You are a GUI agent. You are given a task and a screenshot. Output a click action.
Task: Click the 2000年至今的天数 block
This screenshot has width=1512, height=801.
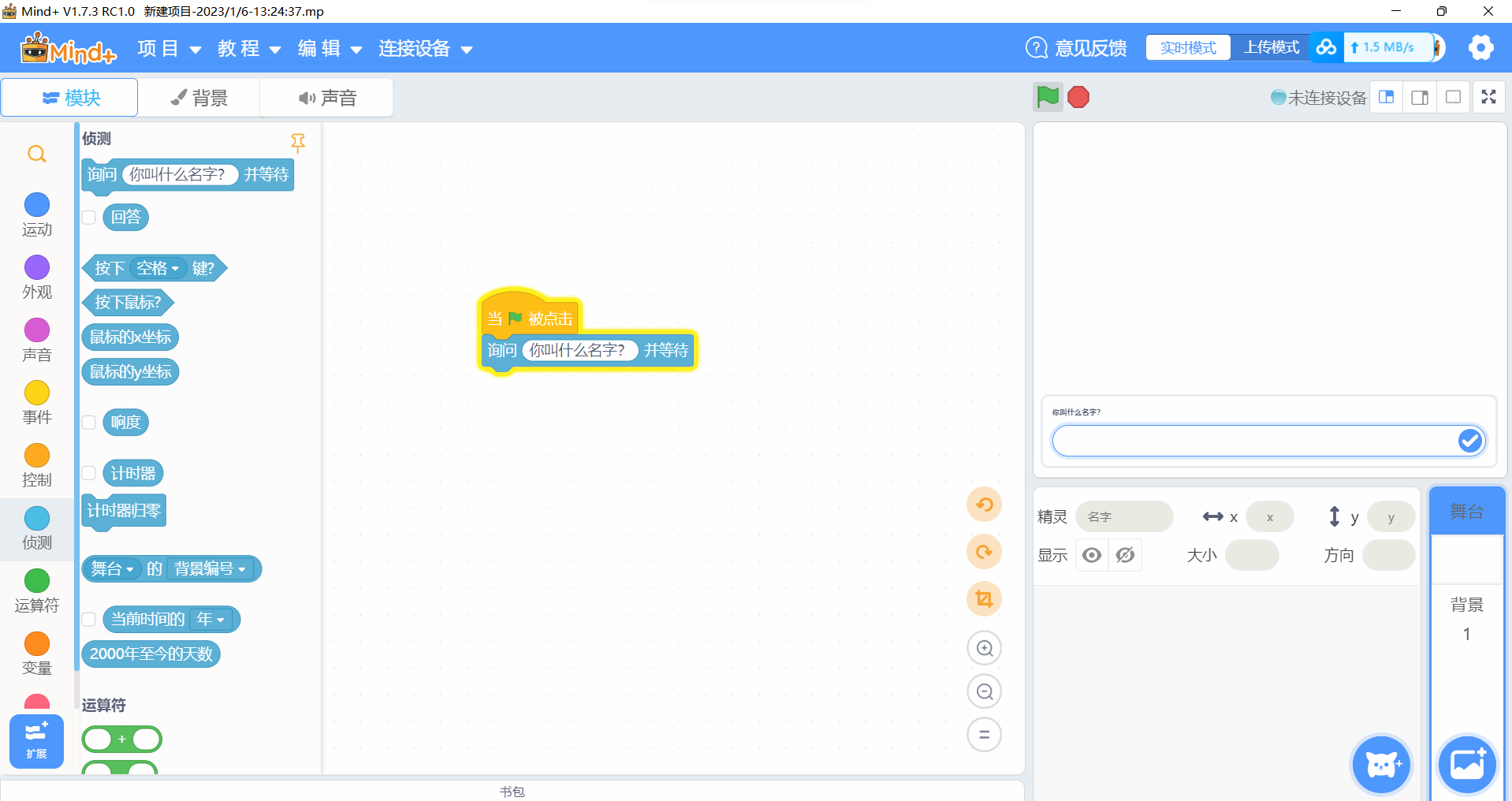click(151, 654)
